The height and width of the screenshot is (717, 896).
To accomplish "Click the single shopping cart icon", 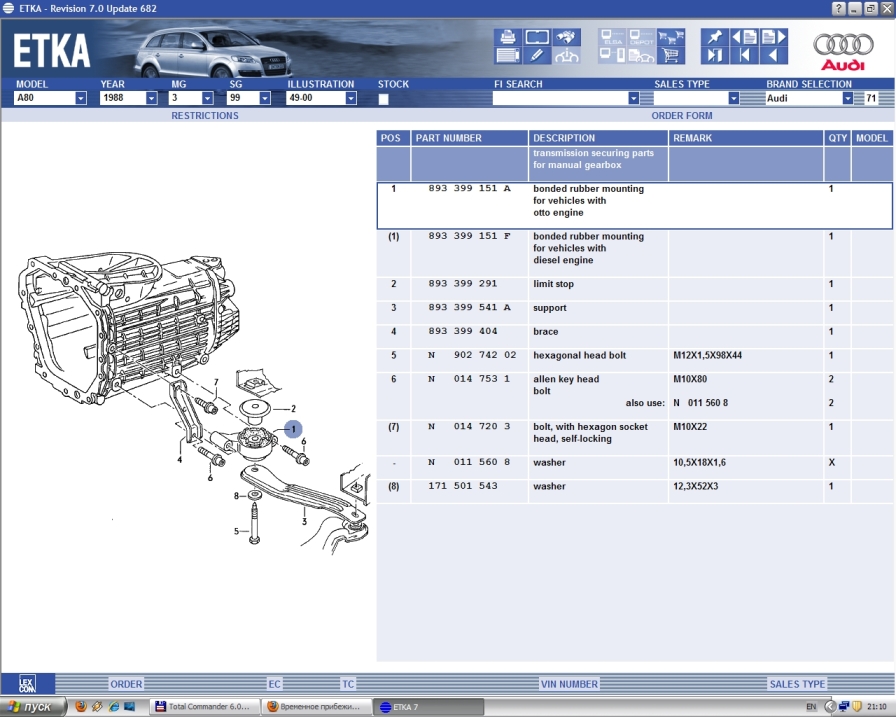I will (x=671, y=55).
